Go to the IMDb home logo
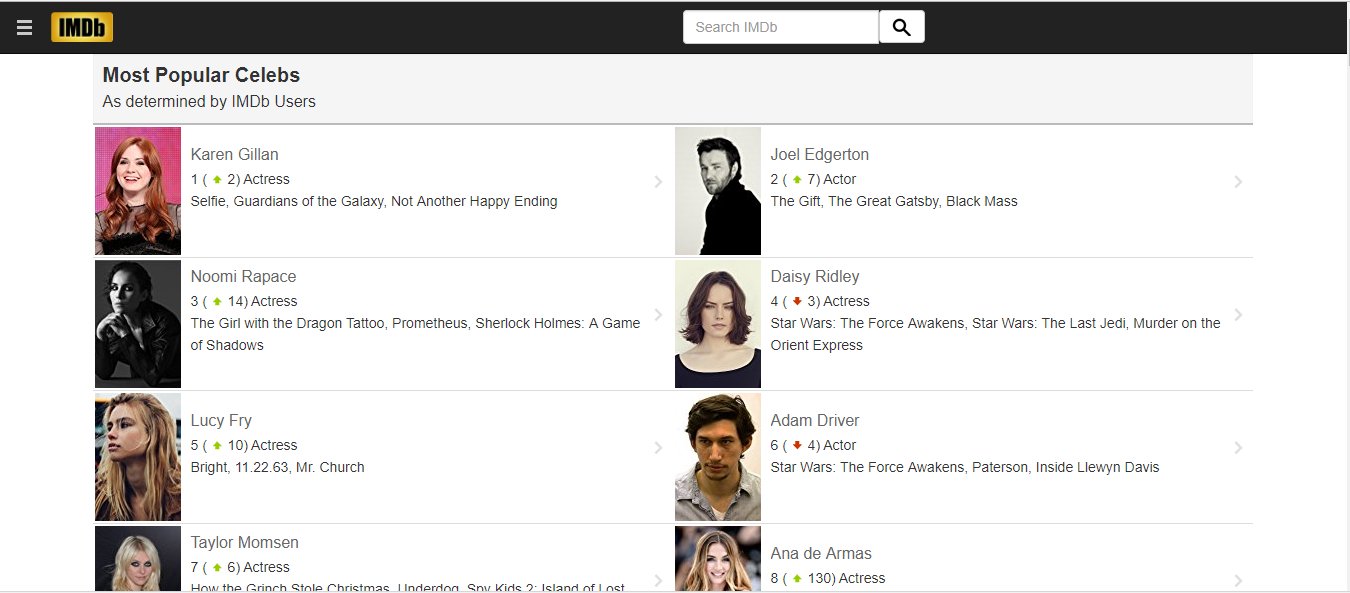 tap(82, 27)
